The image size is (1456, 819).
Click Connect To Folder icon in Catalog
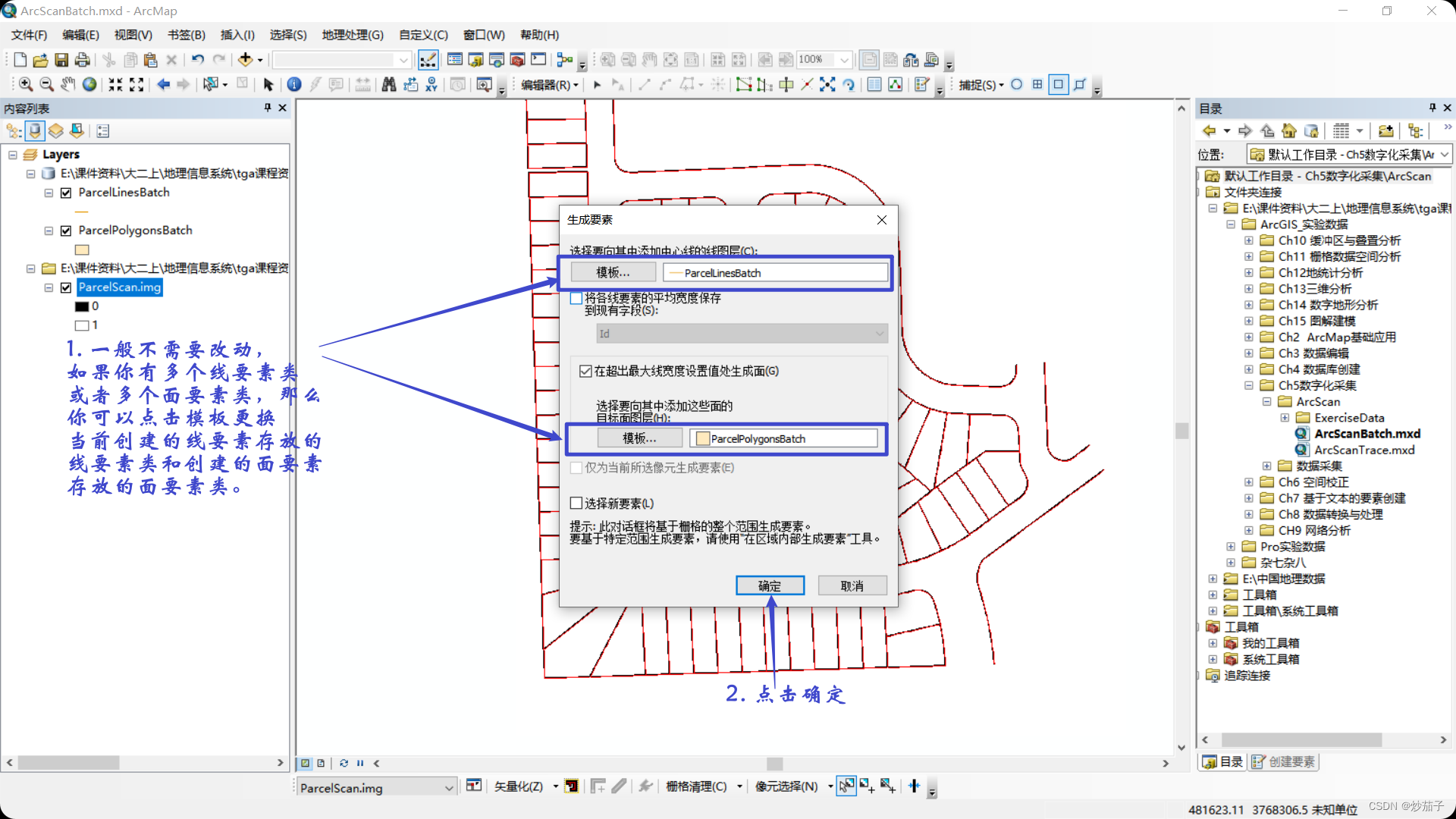pos(1385,131)
